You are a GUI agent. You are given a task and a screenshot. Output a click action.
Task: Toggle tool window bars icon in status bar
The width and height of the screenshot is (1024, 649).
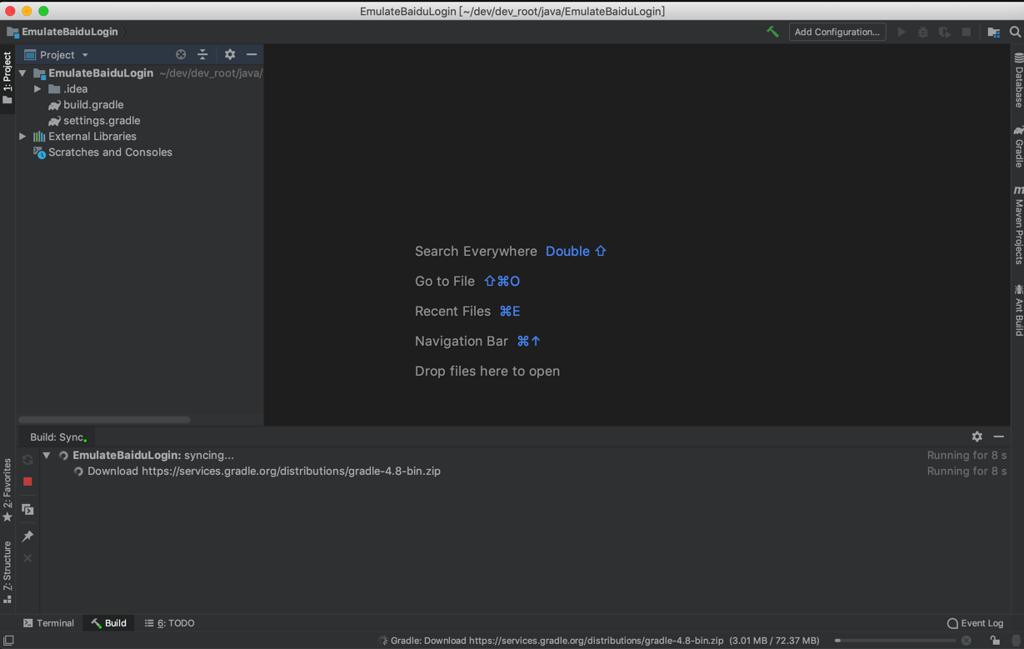pos(8,641)
